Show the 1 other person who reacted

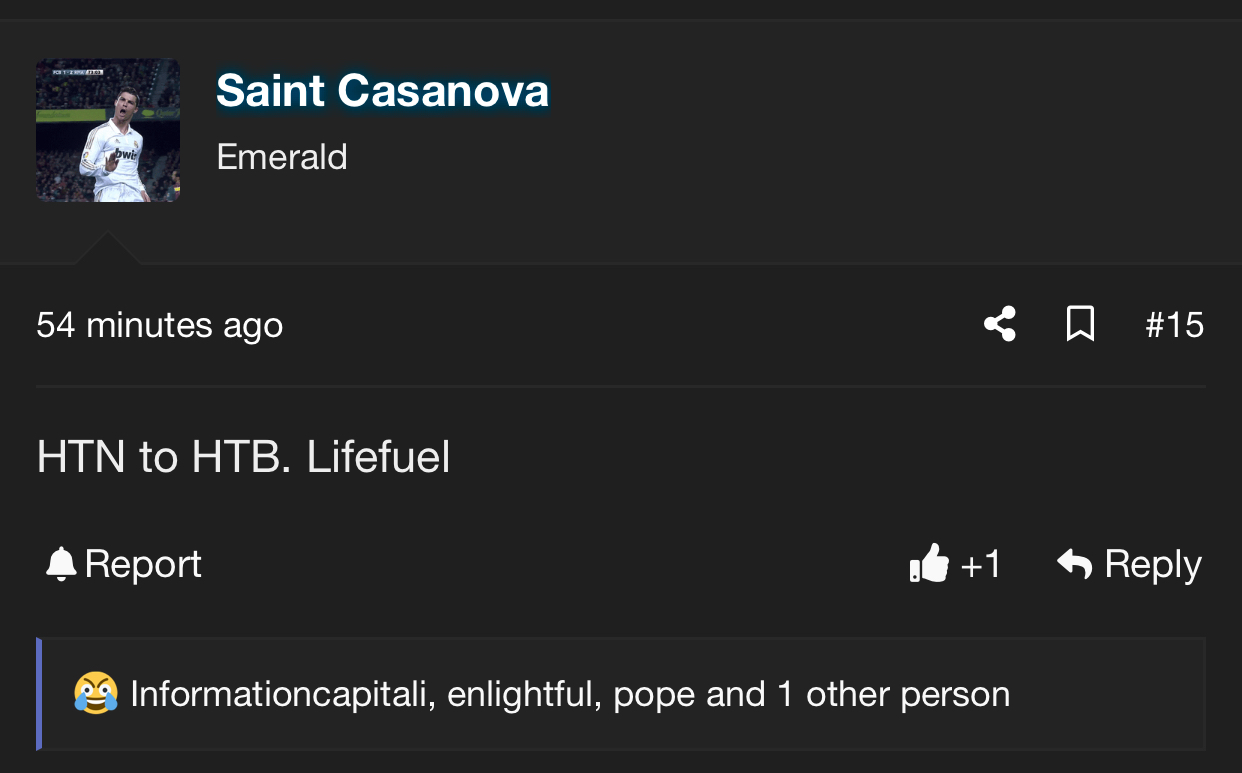pyautogui.click(x=893, y=694)
